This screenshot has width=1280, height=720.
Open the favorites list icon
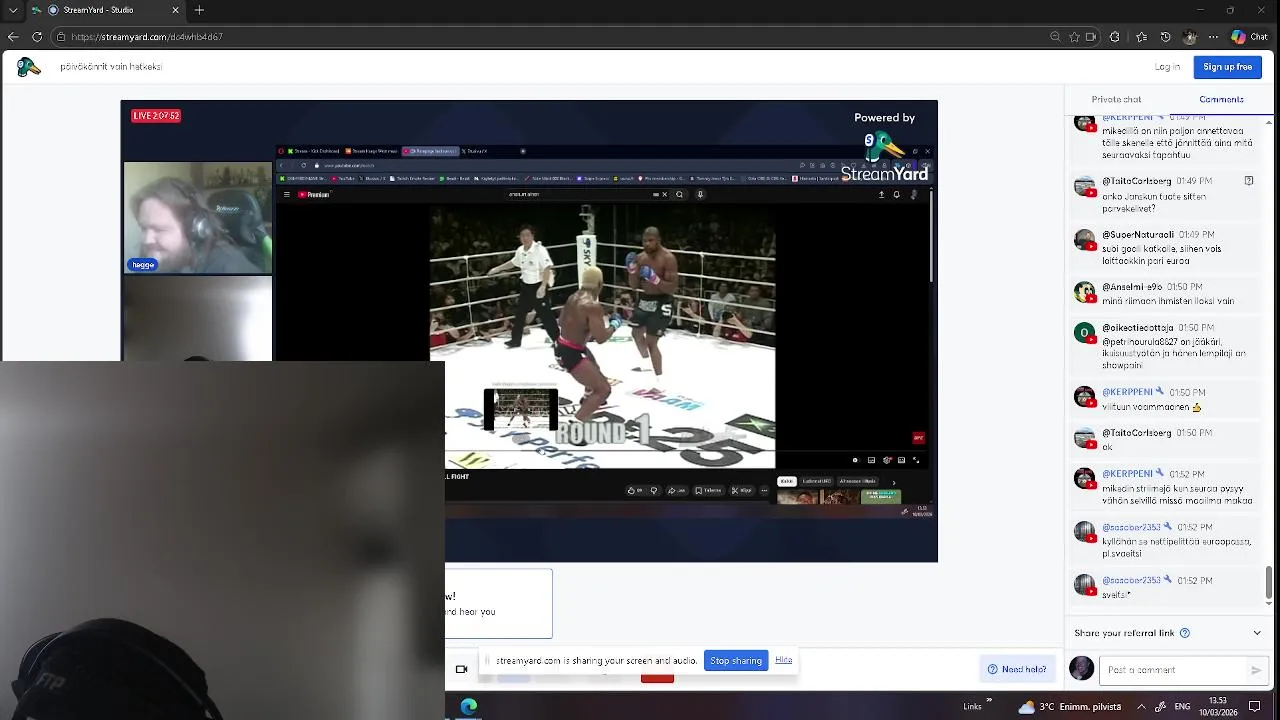click(x=1141, y=37)
